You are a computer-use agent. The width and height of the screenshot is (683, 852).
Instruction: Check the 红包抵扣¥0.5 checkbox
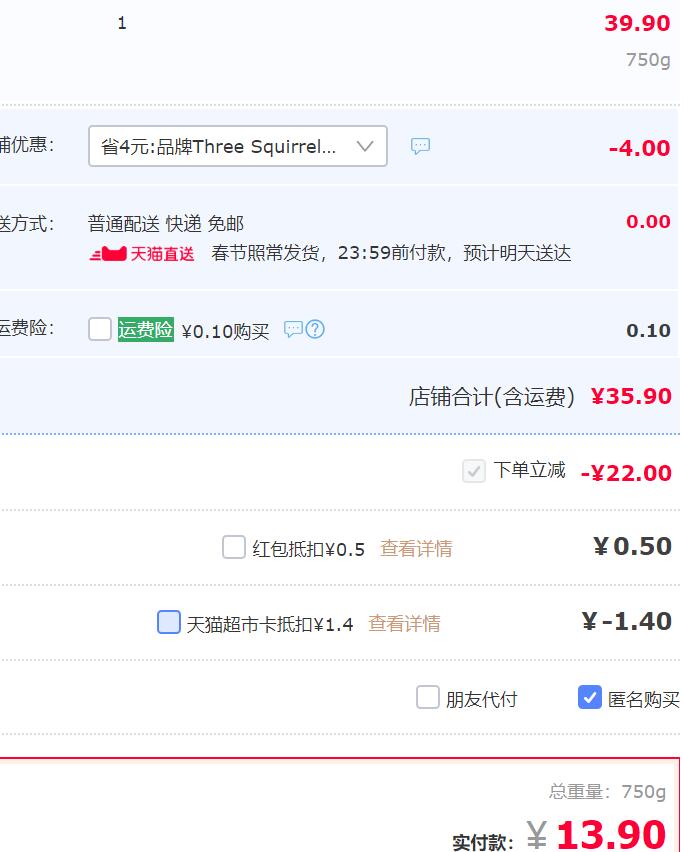[234, 547]
